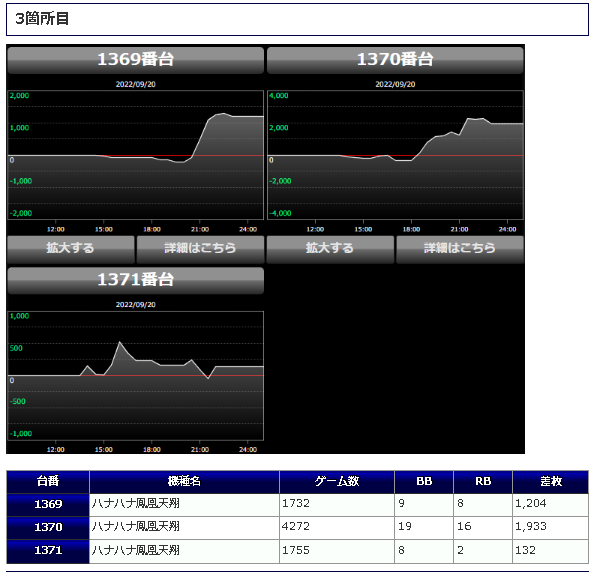The image size is (592, 572).
Task: Click the 差枚 column header
Action: click(x=550, y=482)
